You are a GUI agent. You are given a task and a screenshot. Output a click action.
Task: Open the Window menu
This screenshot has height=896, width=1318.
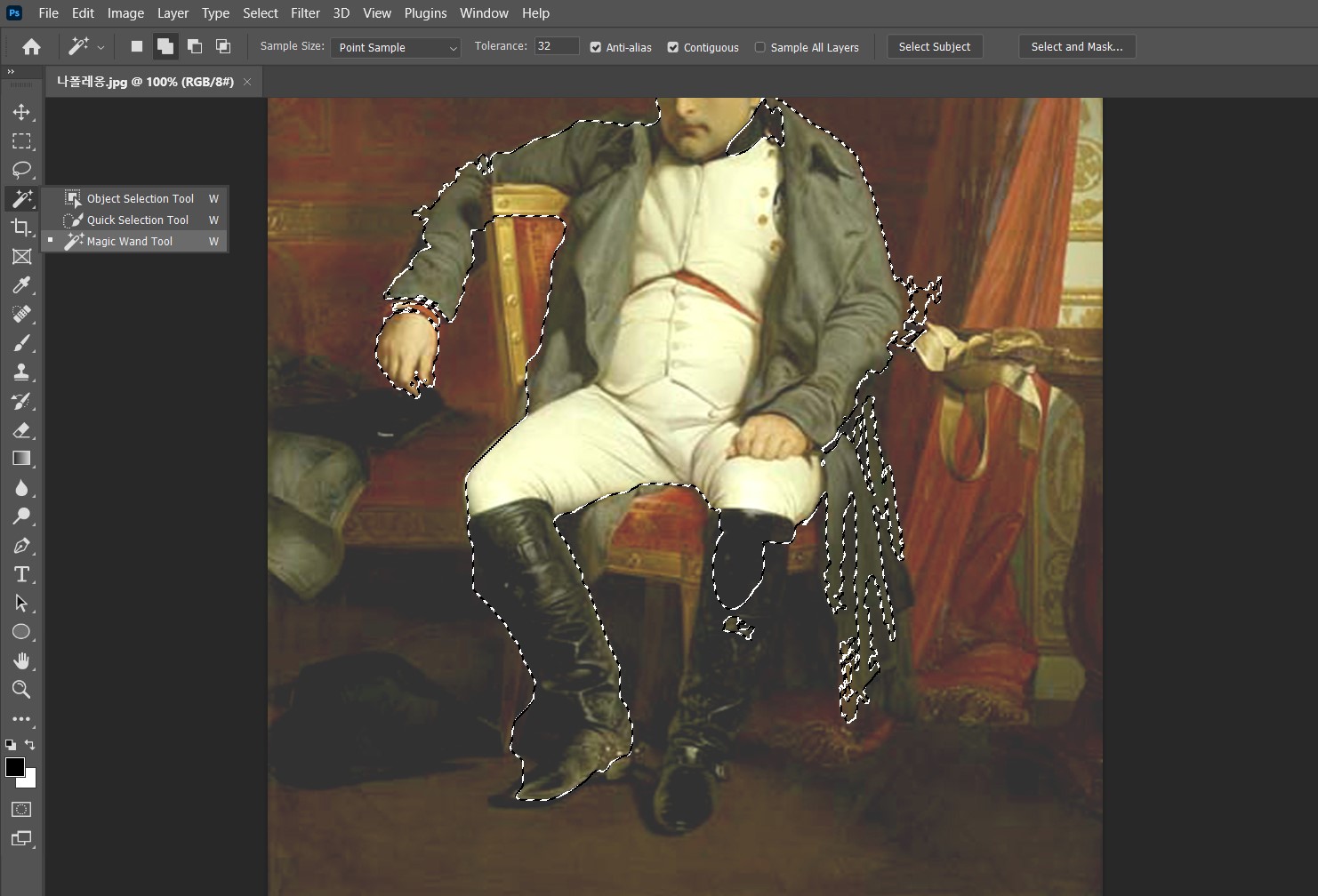click(484, 13)
